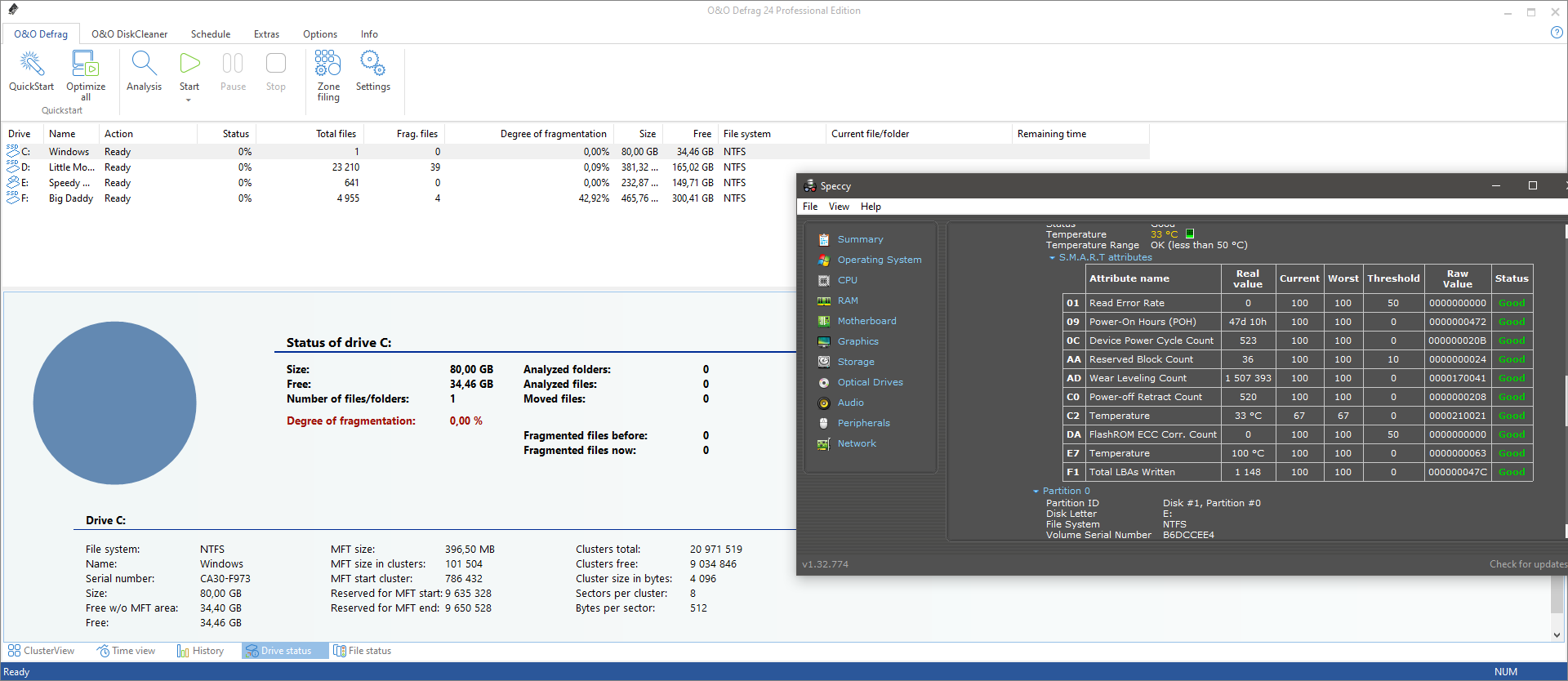Sort drive list by Total files column
Viewport: 1568px width, 681px height.
click(x=310, y=134)
